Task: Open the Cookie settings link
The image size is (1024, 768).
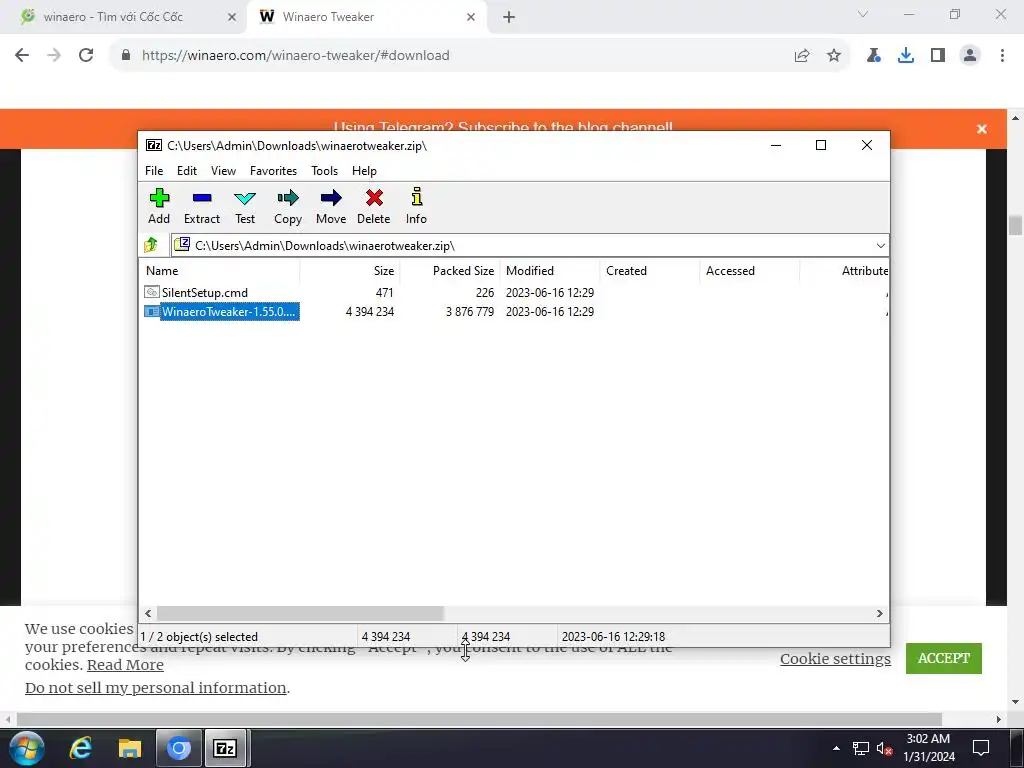Action: [x=835, y=659]
